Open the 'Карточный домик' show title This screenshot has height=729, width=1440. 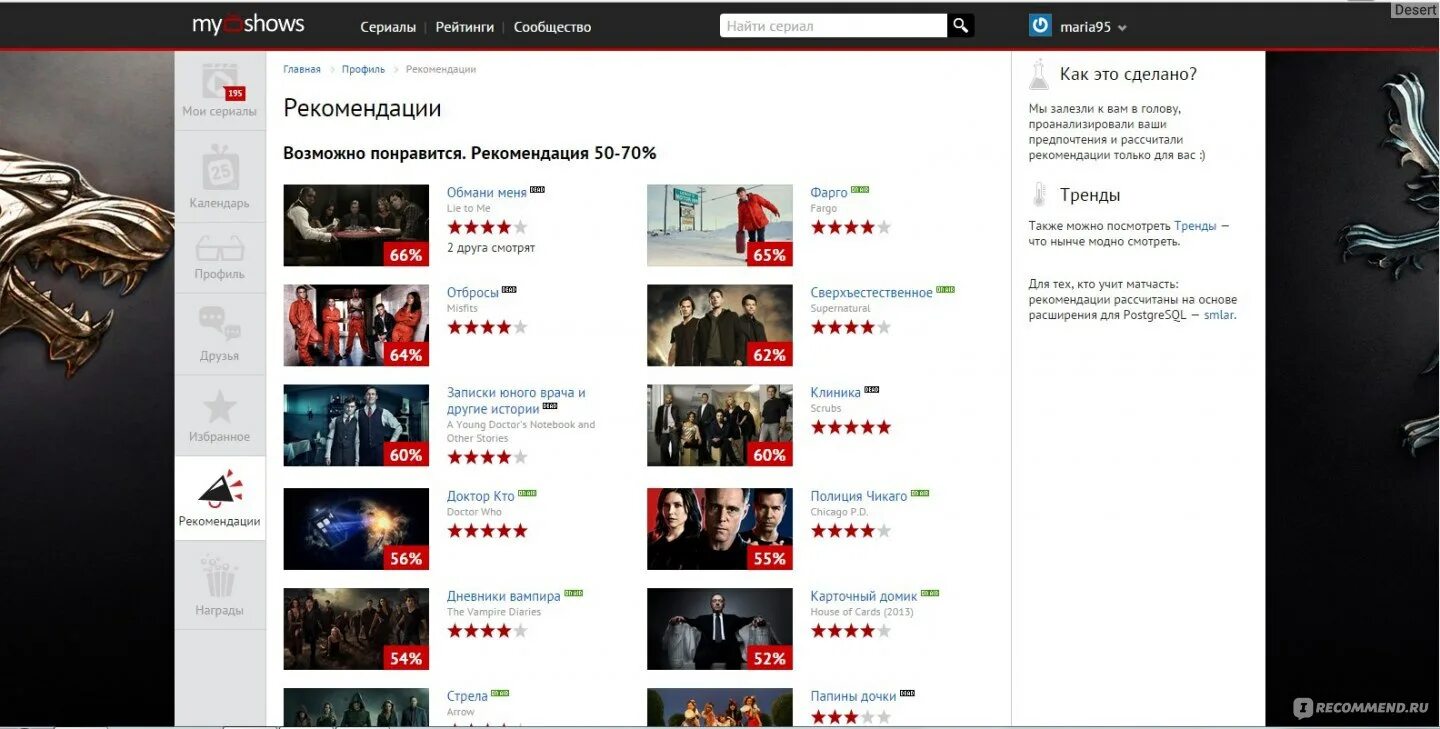coord(864,596)
